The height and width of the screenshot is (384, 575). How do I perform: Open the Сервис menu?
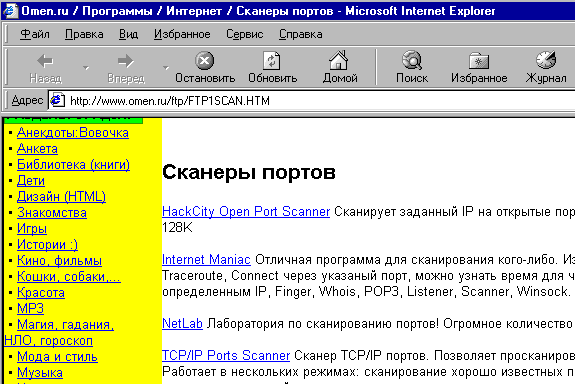[x=245, y=34]
